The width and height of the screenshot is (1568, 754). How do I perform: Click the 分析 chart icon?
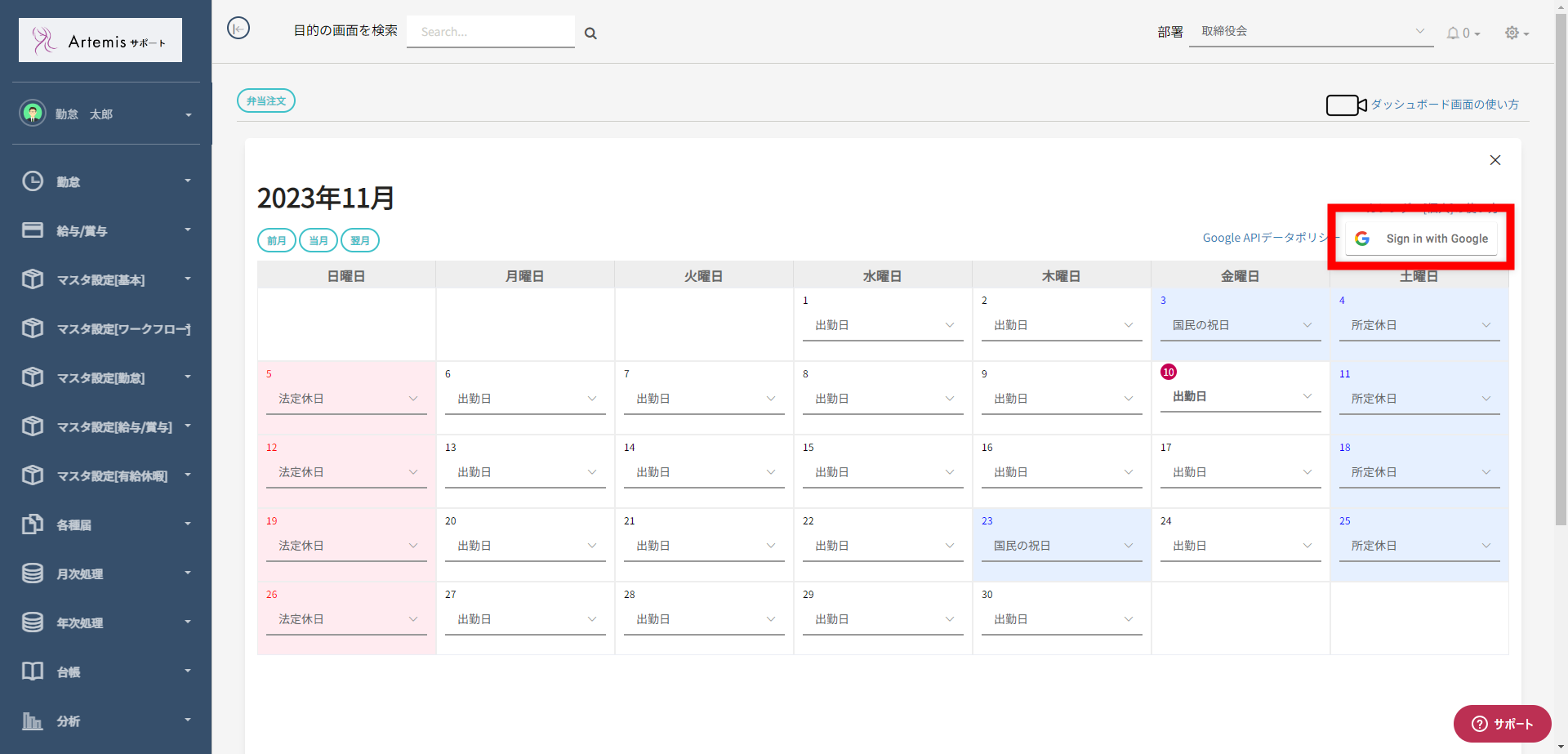coord(33,721)
